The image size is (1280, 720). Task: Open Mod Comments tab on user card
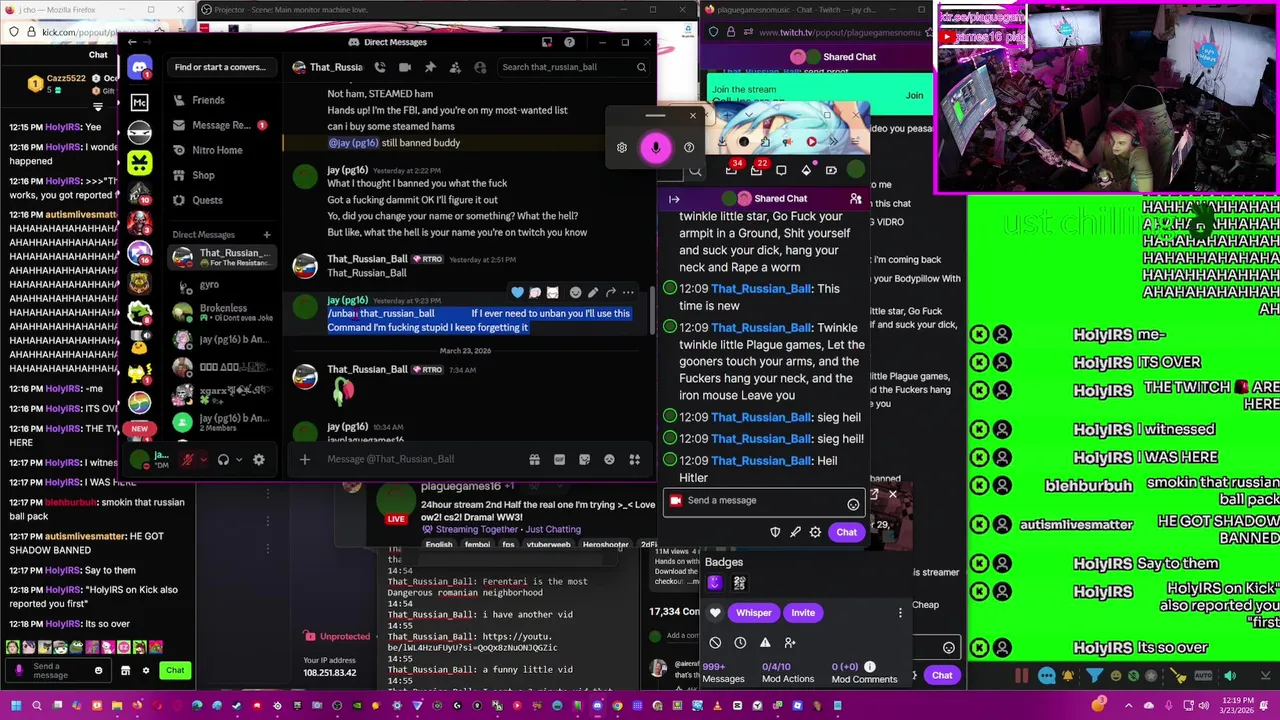pos(864,673)
